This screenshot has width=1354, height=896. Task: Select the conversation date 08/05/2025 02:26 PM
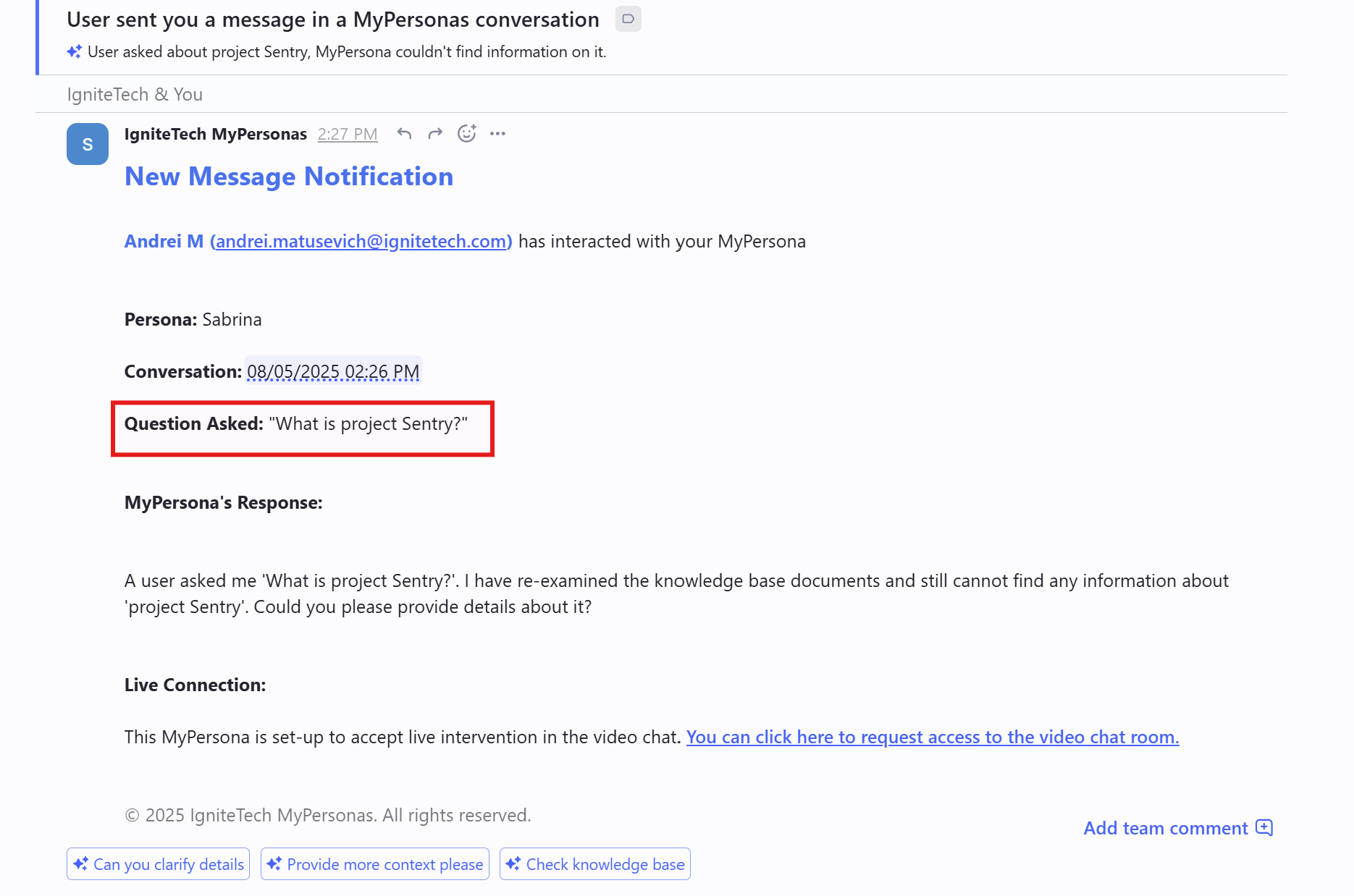(333, 371)
